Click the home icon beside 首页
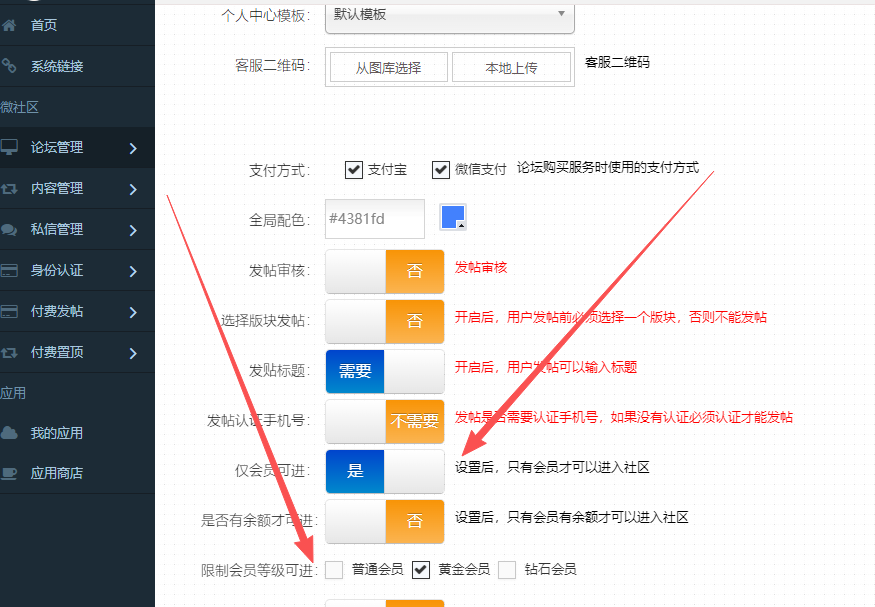This screenshot has width=875, height=607. point(10,25)
